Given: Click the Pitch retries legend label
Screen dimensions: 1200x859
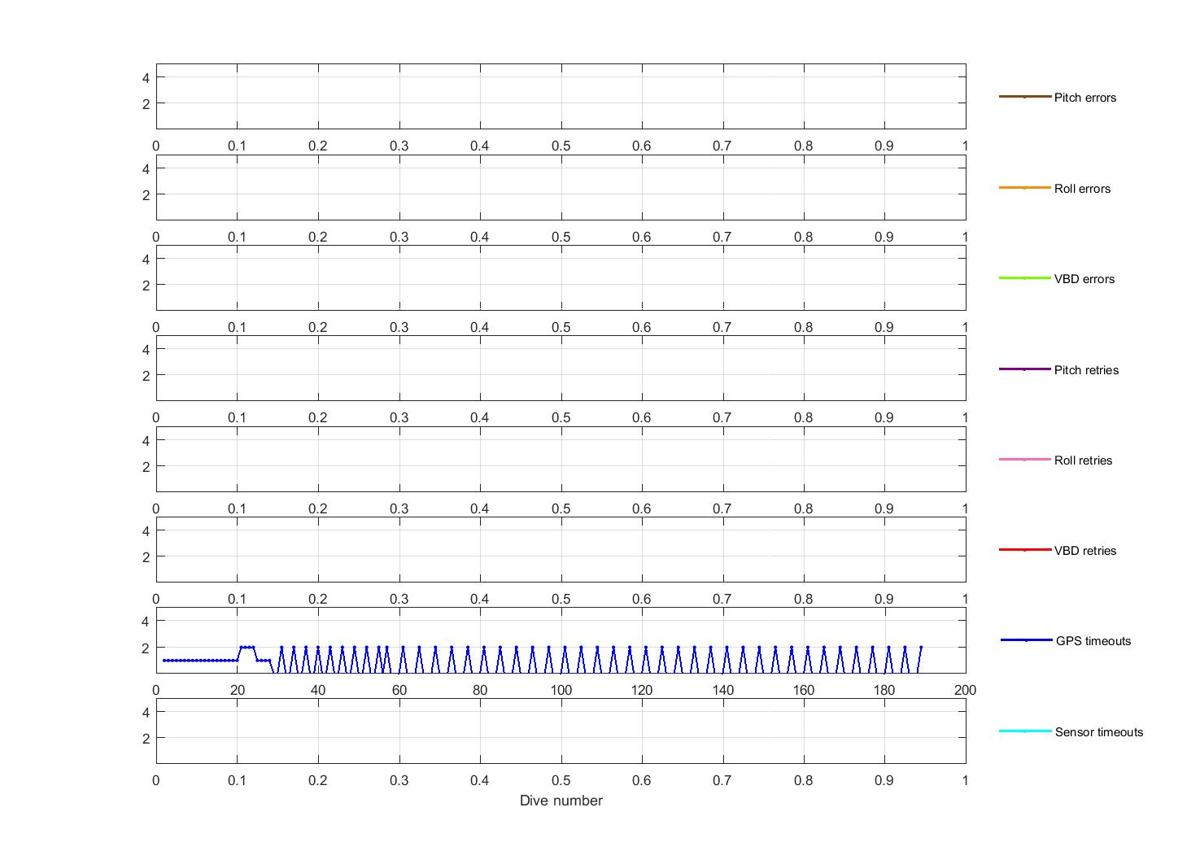Looking at the screenshot, I should pyautogui.click(x=1086, y=370).
